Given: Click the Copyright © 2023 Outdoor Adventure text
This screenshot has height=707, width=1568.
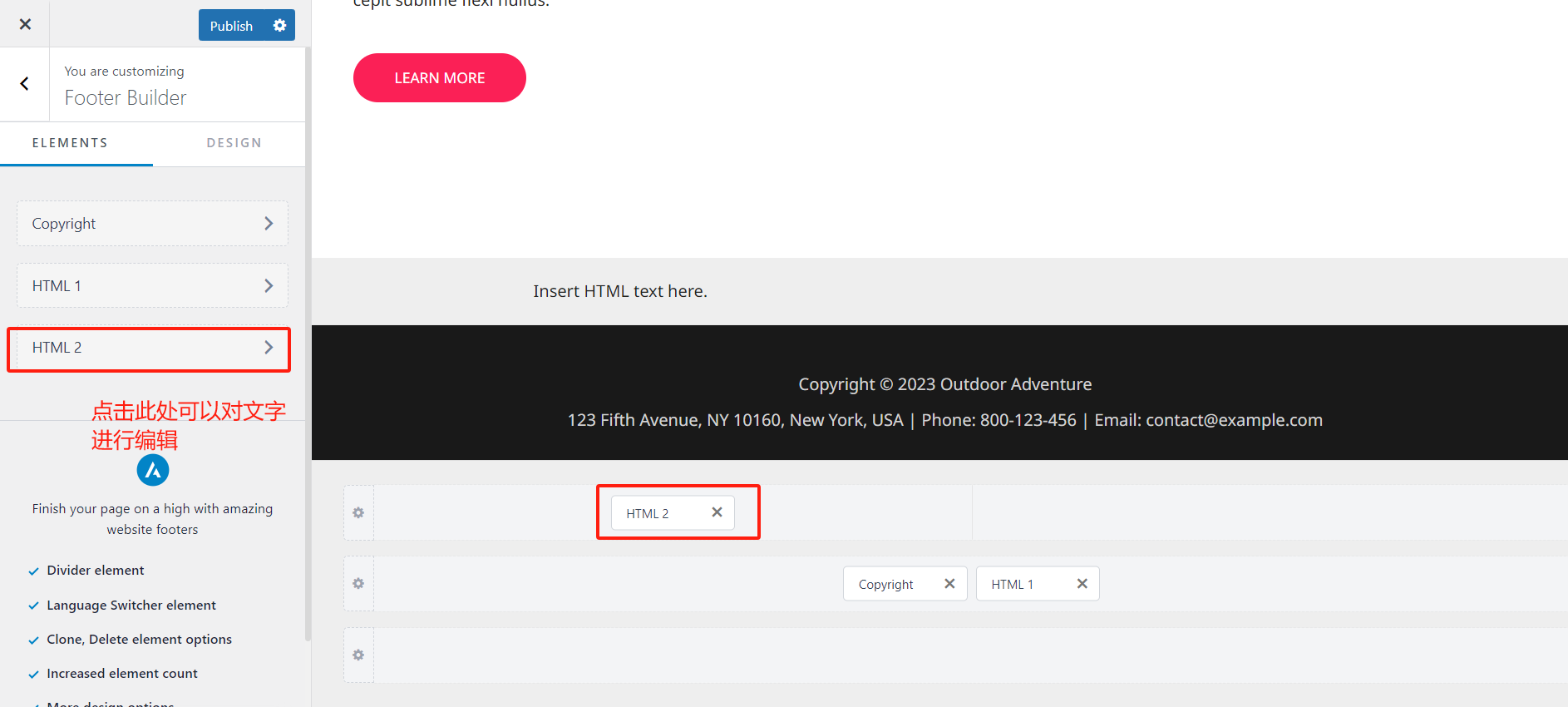Looking at the screenshot, I should (x=945, y=384).
